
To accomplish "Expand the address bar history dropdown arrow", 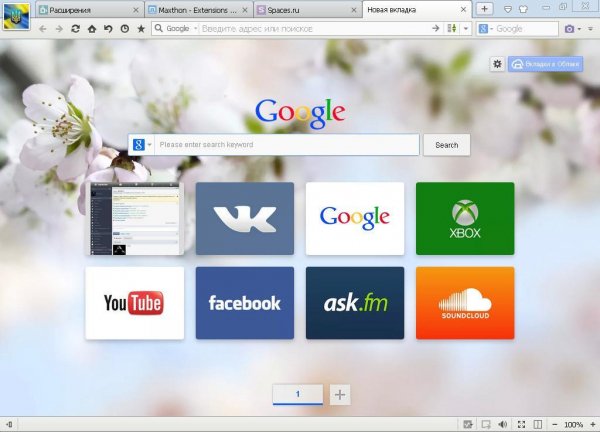I will tap(466, 28).
